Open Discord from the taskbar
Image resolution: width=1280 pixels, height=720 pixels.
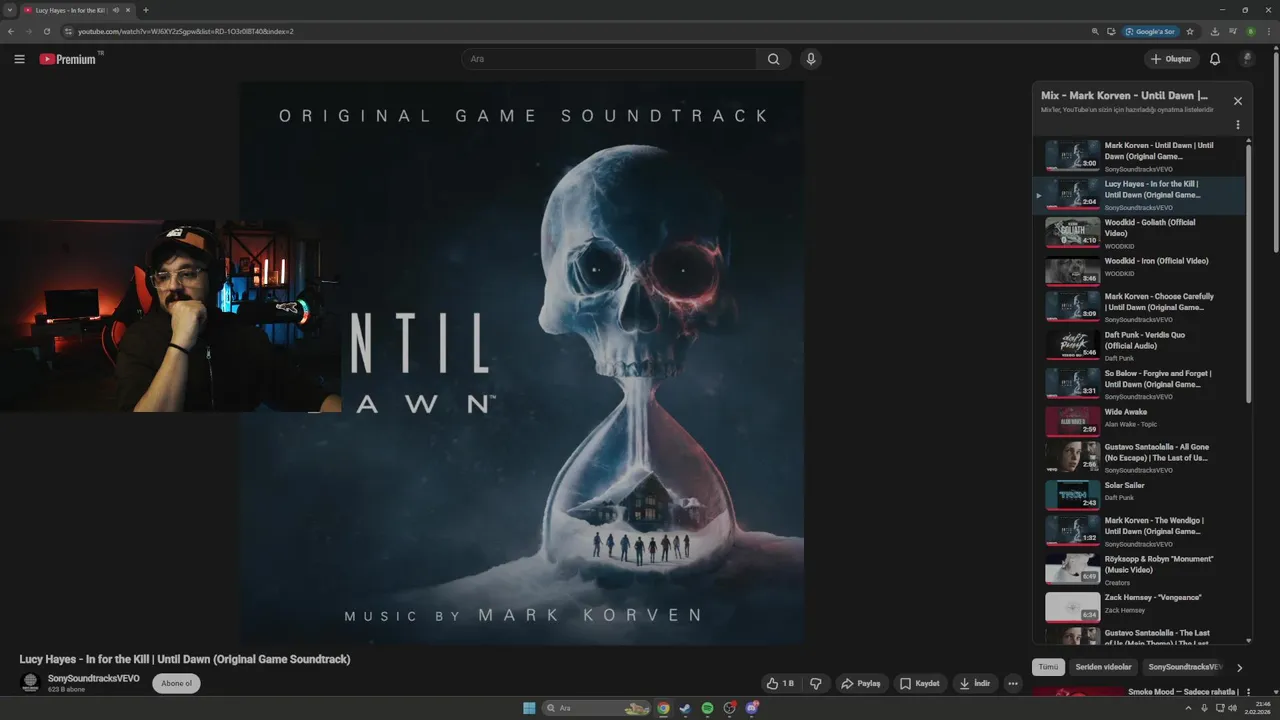(x=752, y=708)
